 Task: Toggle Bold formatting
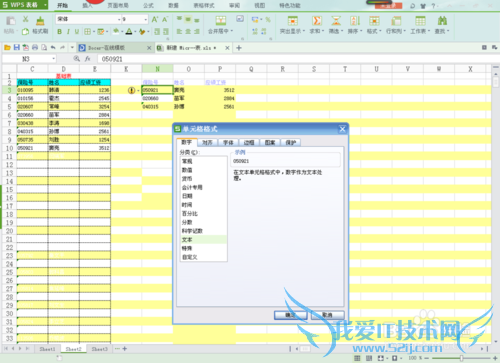coord(59,32)
